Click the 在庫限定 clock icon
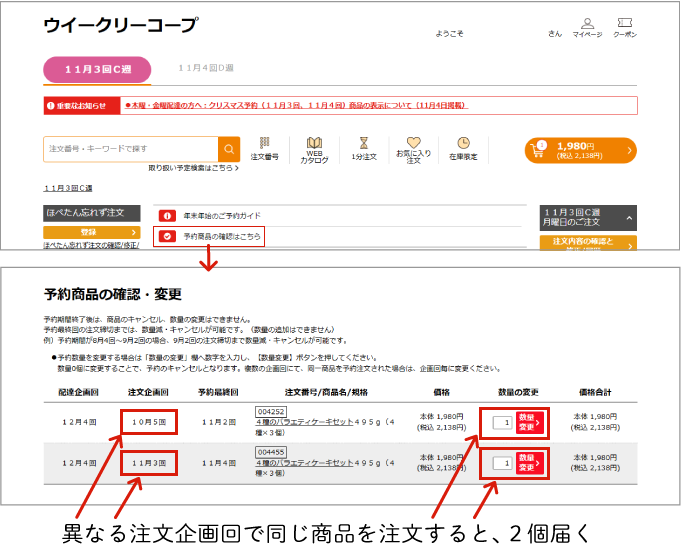Viewport: 681px width, 549px height. tap(463, 149)
